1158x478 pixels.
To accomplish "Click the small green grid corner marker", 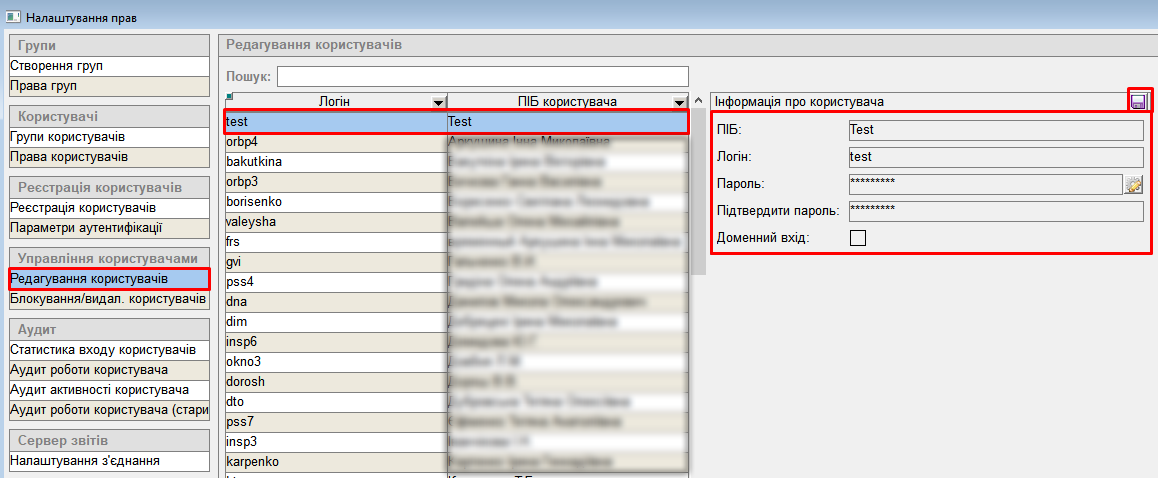I will (229, 96).
